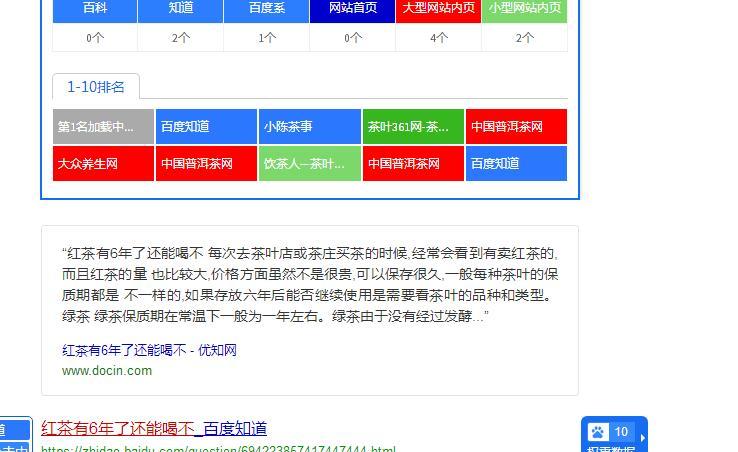This screenshot has width=738, height=452.
Task: Open the 中国普洱茶网 cell right of 大众养生网
Action: (206, 163)
